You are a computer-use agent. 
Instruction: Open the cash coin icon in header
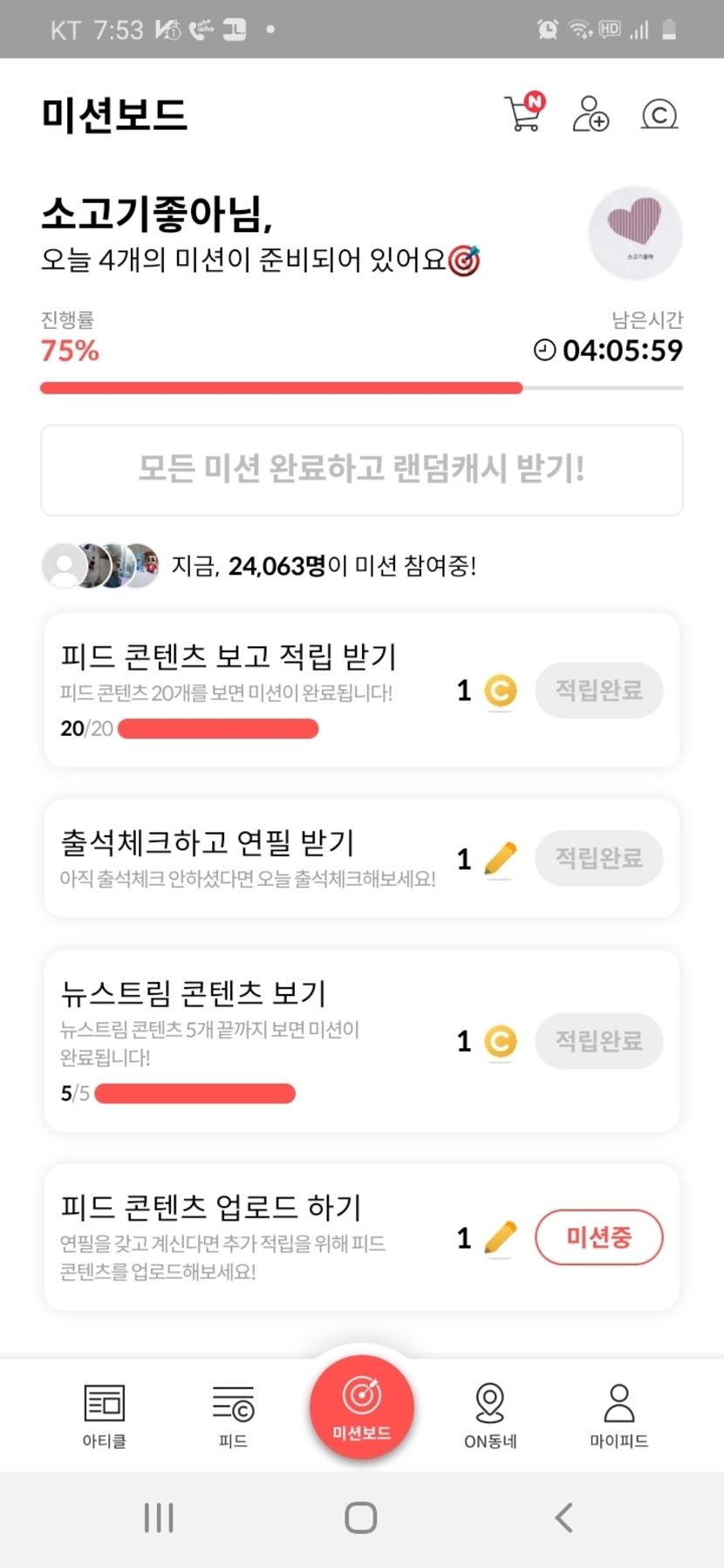click(x=659, y=114)
